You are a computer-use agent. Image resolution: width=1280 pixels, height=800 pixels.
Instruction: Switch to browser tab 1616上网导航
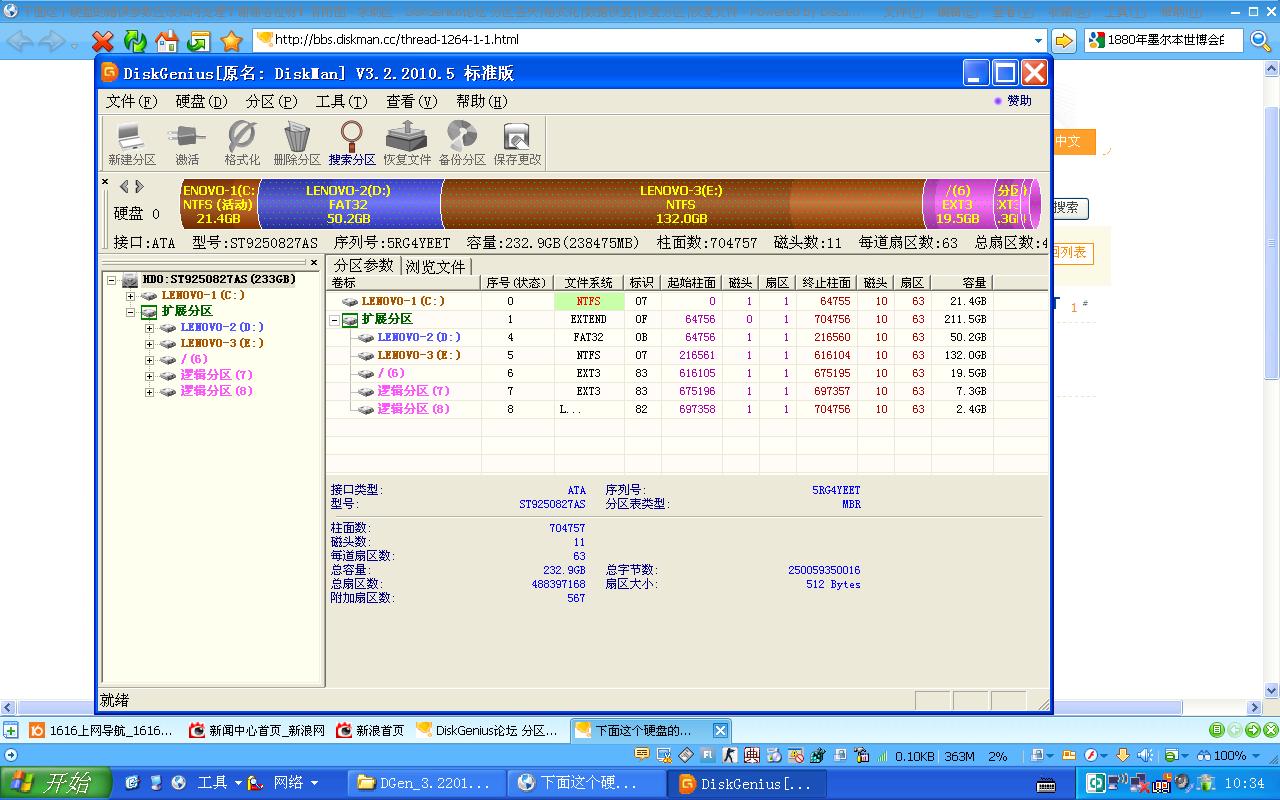tap(102, 730)
